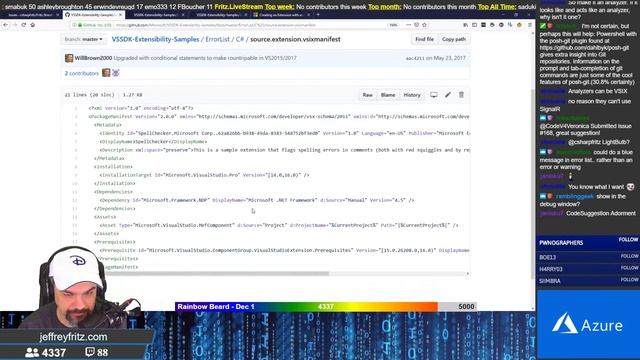Switch to the fourth VSSDK-Extensibility-Samples tab
Screen dimensions: 640x360
219,15
